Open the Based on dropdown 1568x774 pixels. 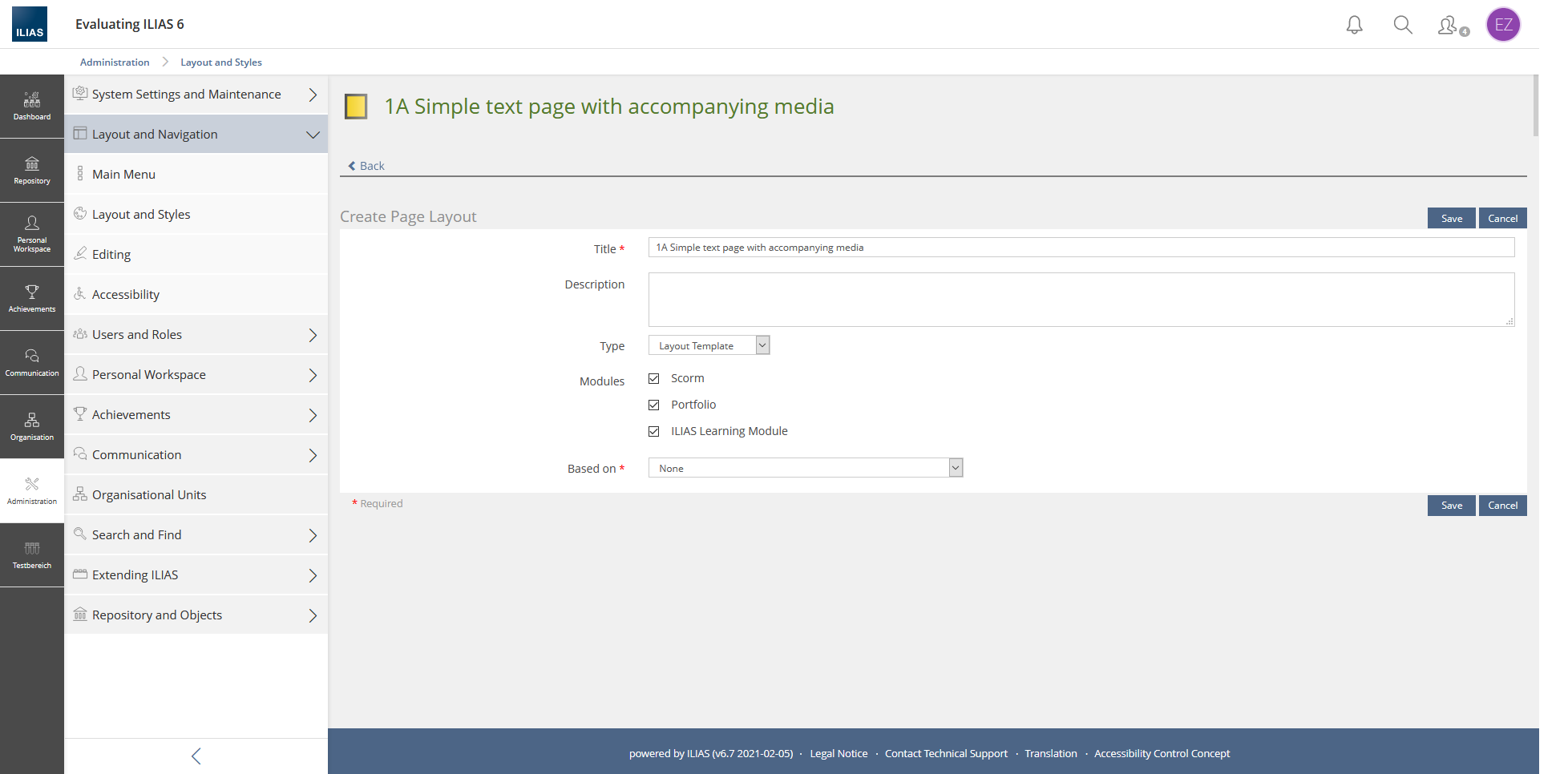click(805, 468)
